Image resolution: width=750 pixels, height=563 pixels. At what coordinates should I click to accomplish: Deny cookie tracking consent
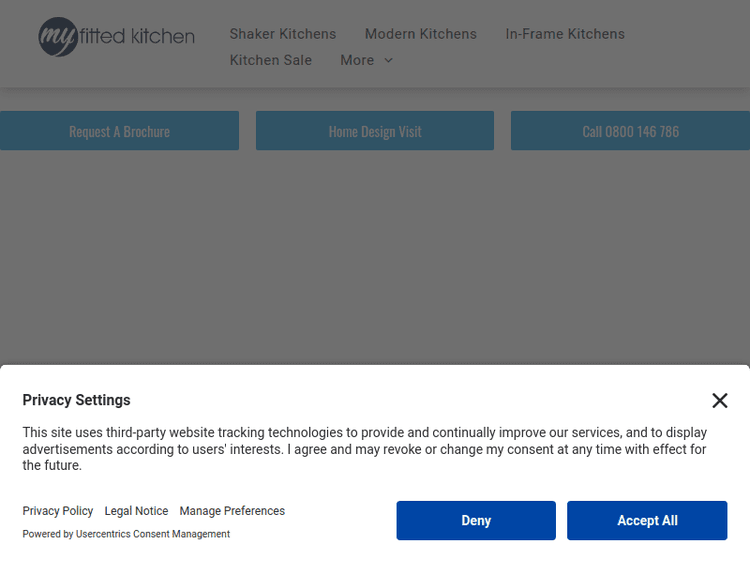point(476,520)
